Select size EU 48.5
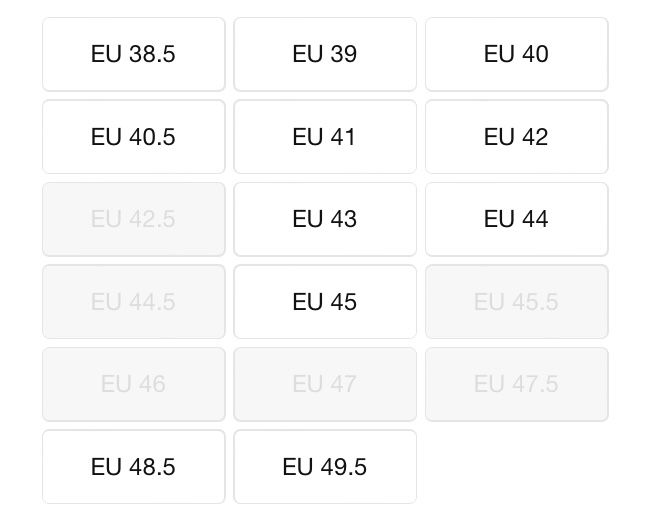This screenshot has height=524, width=652. 133,467
